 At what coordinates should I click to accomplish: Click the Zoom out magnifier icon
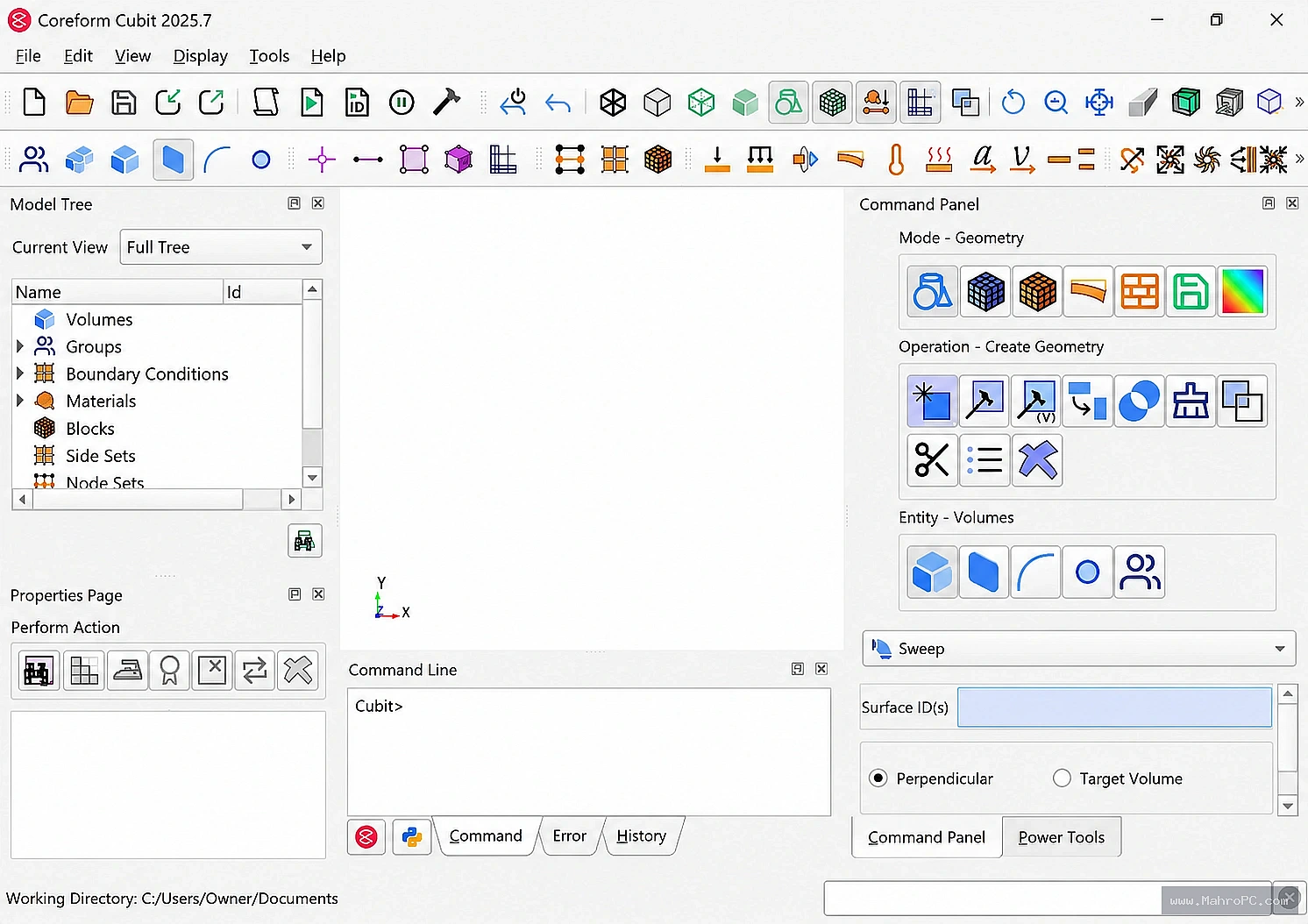coord(1056,103)
